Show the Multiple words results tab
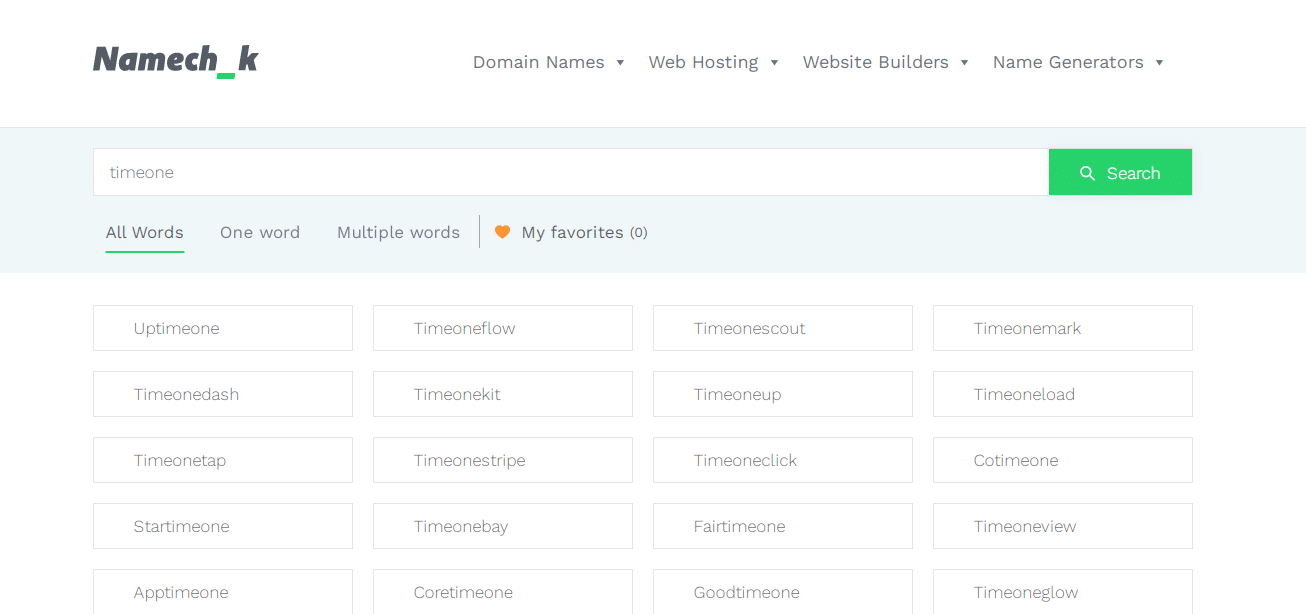 pos(398,232)
